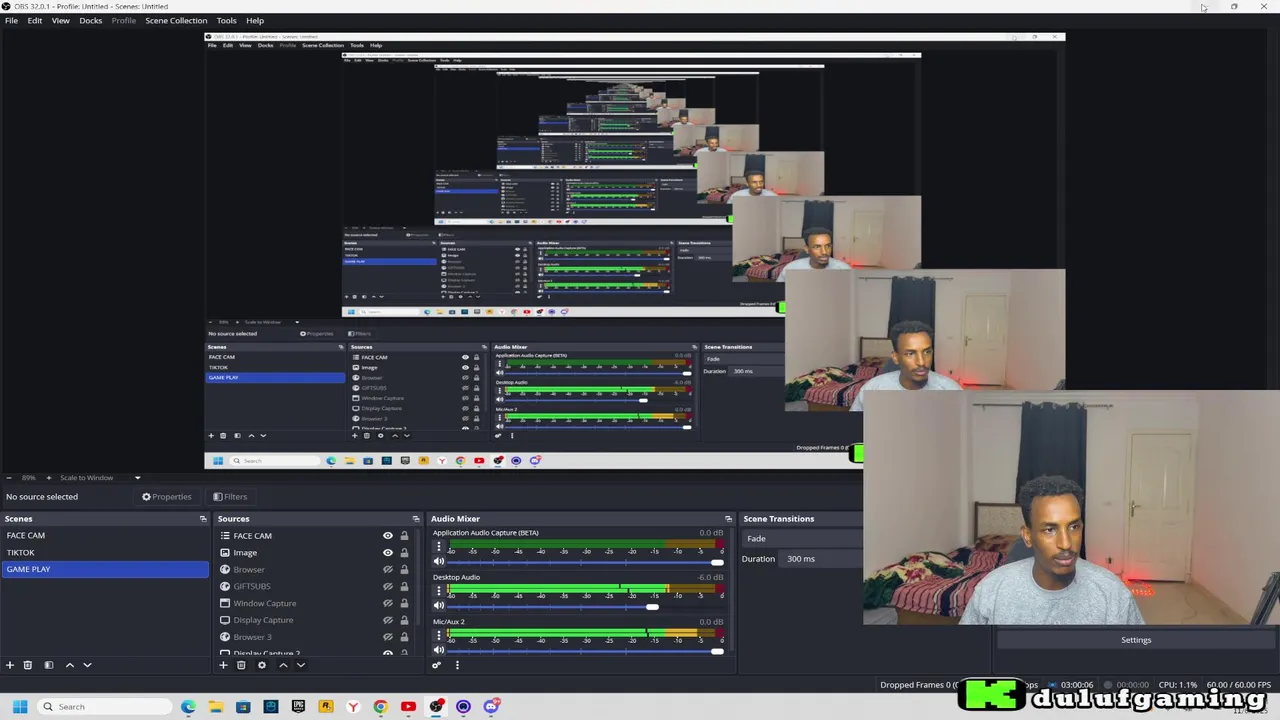This screenshot has height=720, width=1280.
Task: Zoom in preview with plus icon
Action: point(51,478)
